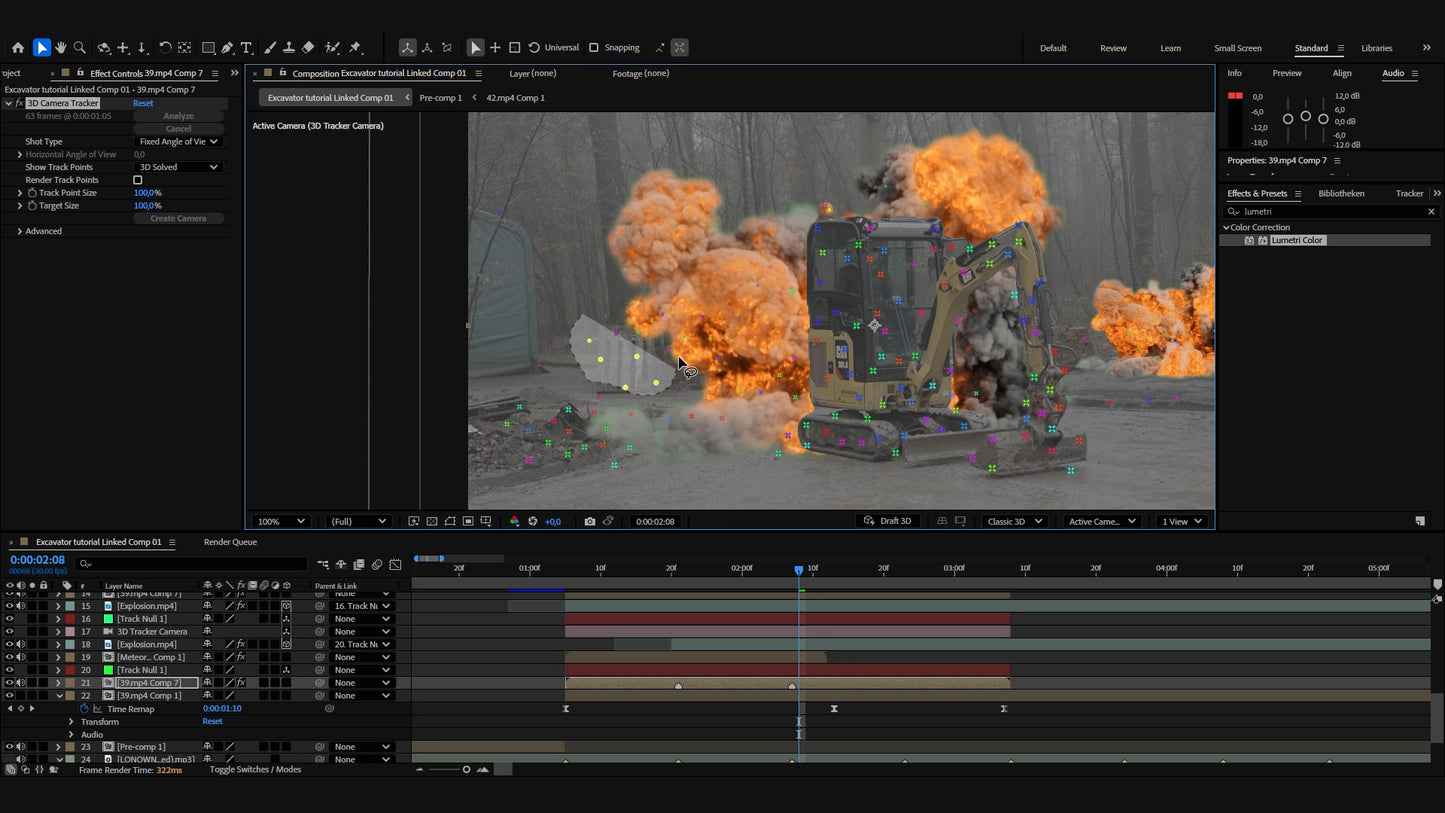Select the Rectangle shape tool

point(208,48)
